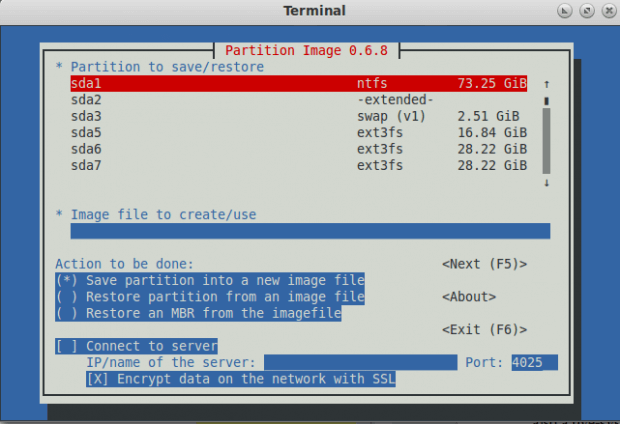Close the Terminal window

click(609, 11)
